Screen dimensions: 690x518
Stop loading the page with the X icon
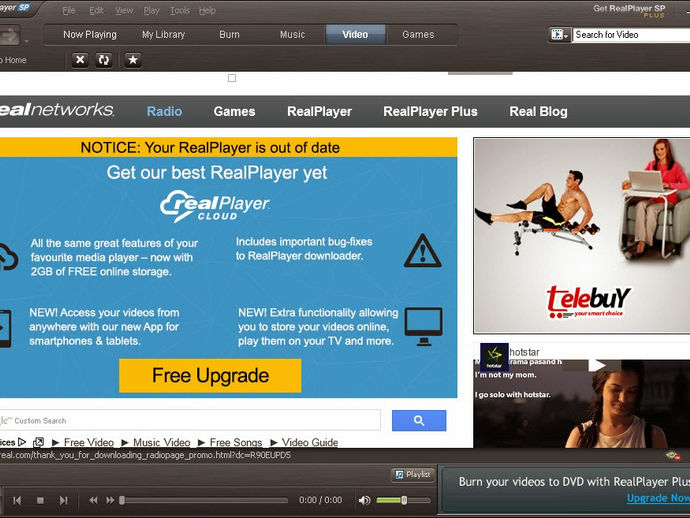coord(80,59)
